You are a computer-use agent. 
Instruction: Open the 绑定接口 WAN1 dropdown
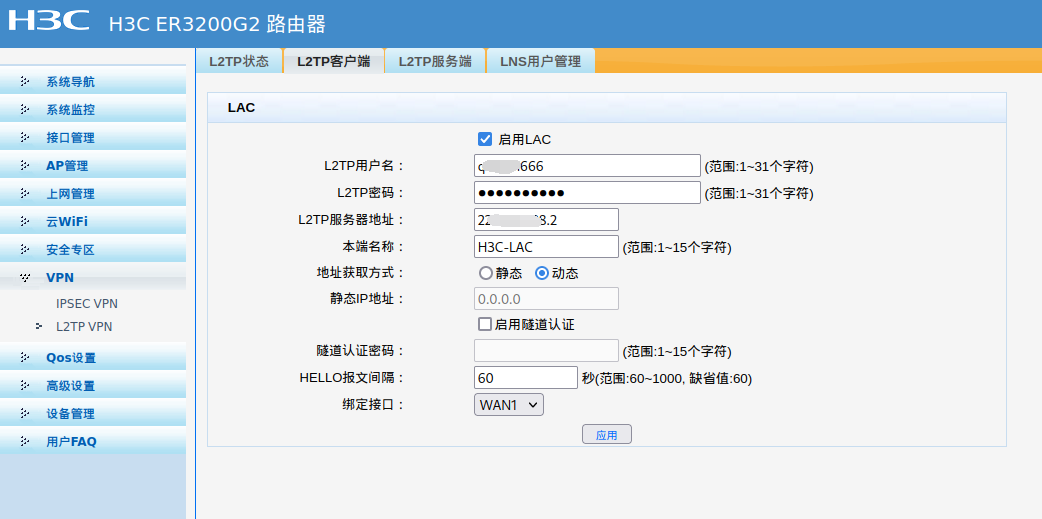509,404
